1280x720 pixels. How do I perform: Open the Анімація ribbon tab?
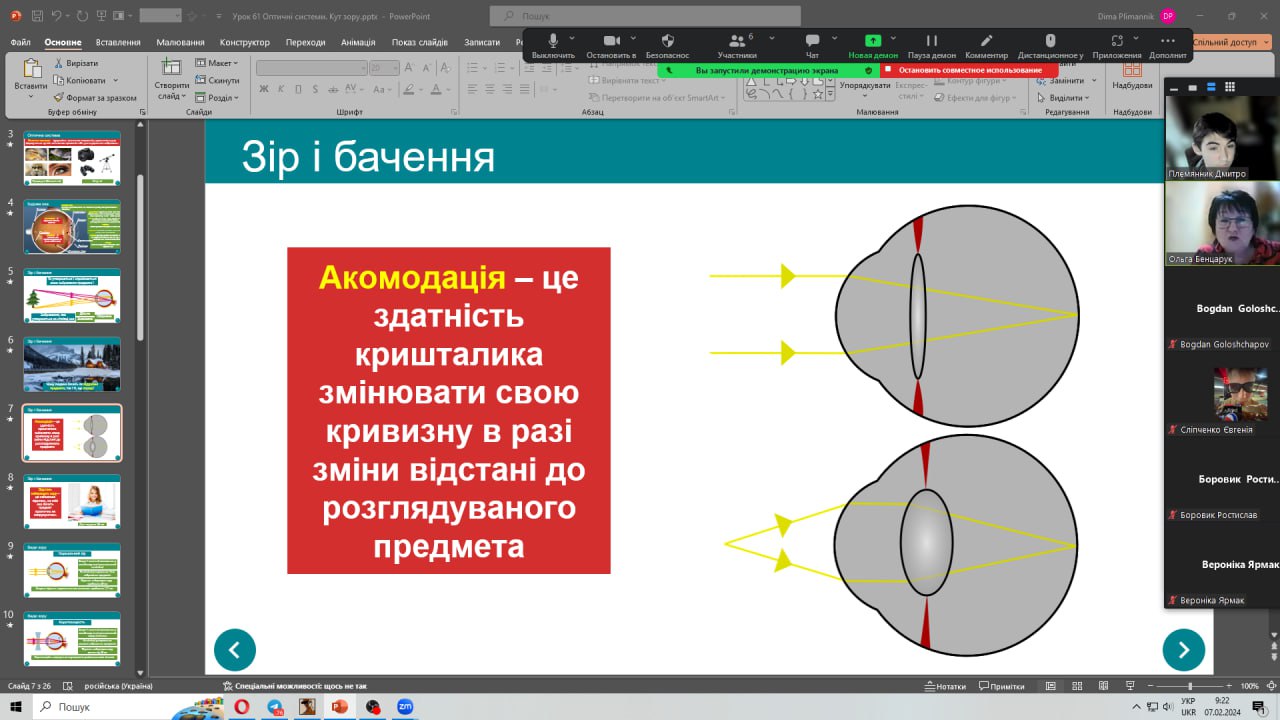(x=358, y=42)
